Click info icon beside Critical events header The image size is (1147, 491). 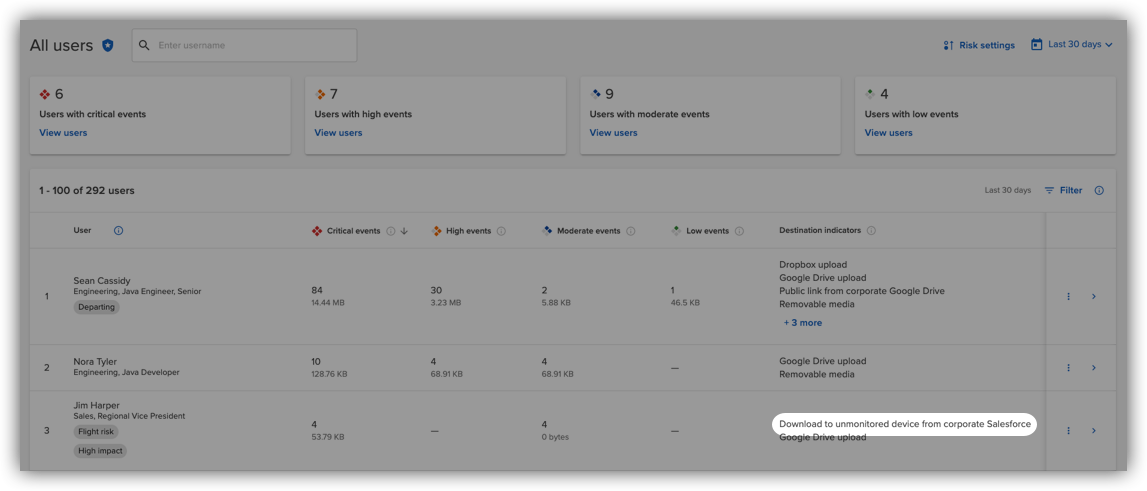point(391,231)
